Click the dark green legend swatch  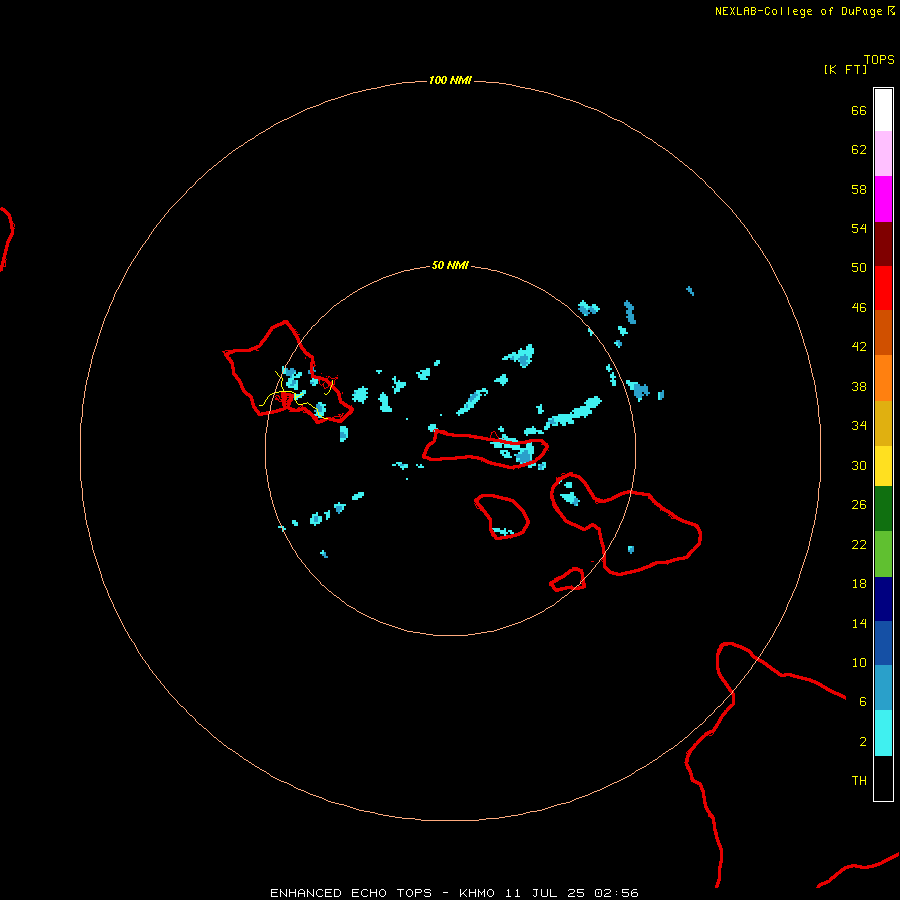[x=883, y=509]
